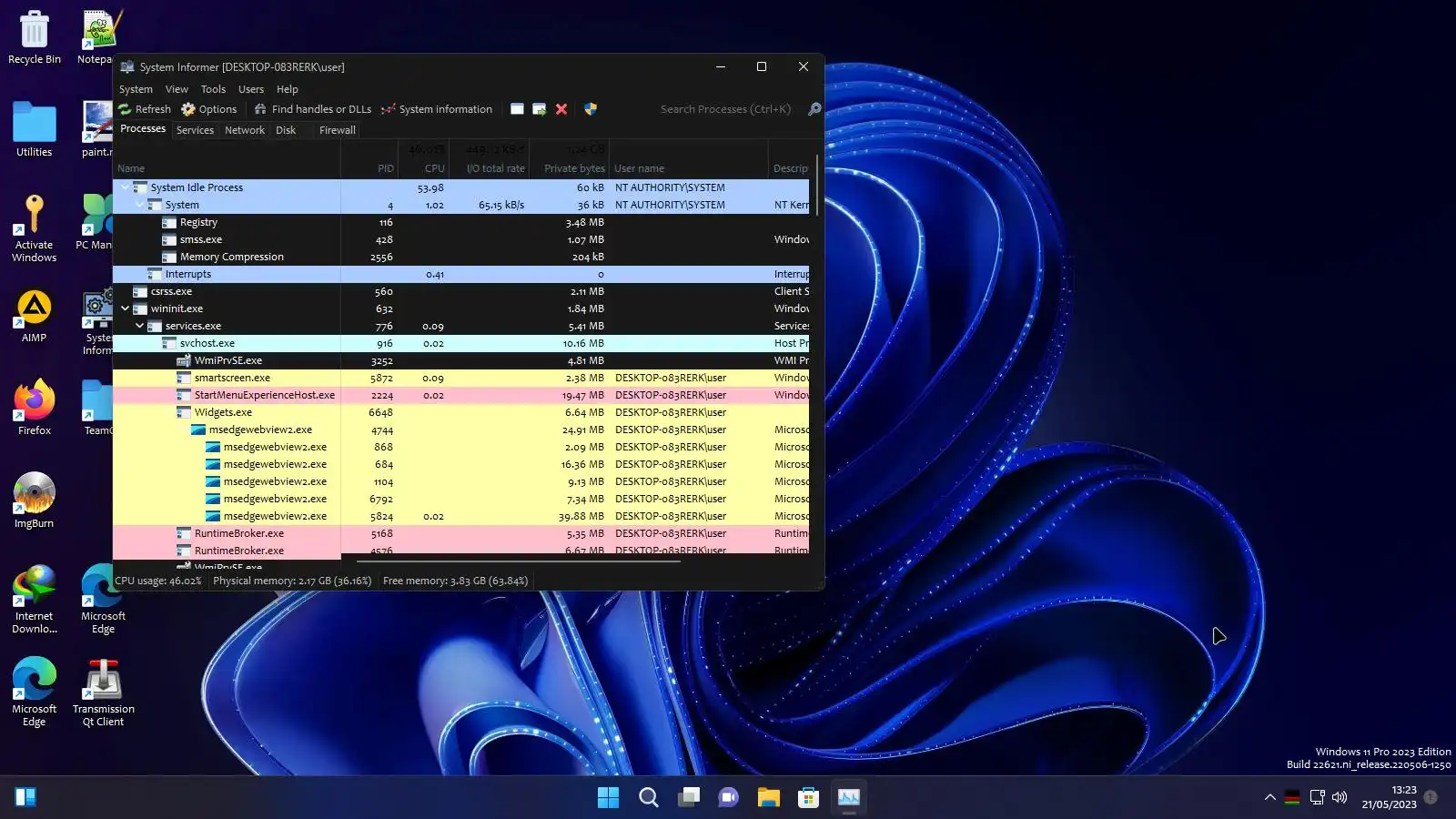The width and height of the screenshot is (1456, 819).
Task: Show hidden tray icons
Action: click(x=1270, y=798)
